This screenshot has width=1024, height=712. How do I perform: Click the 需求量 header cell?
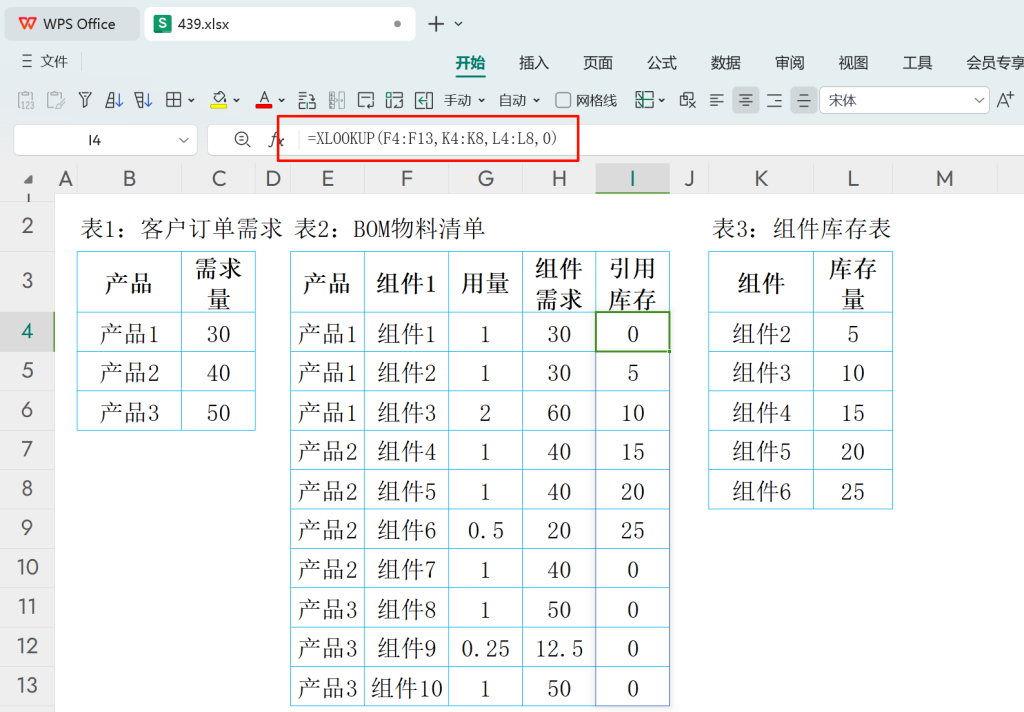click(x=218, y=283)
